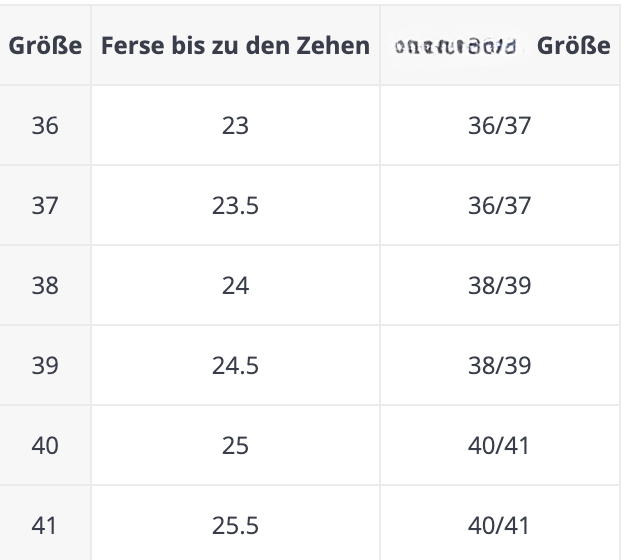Click the 23.5 measurement cell
626x560 pixels.
(236, 206)
